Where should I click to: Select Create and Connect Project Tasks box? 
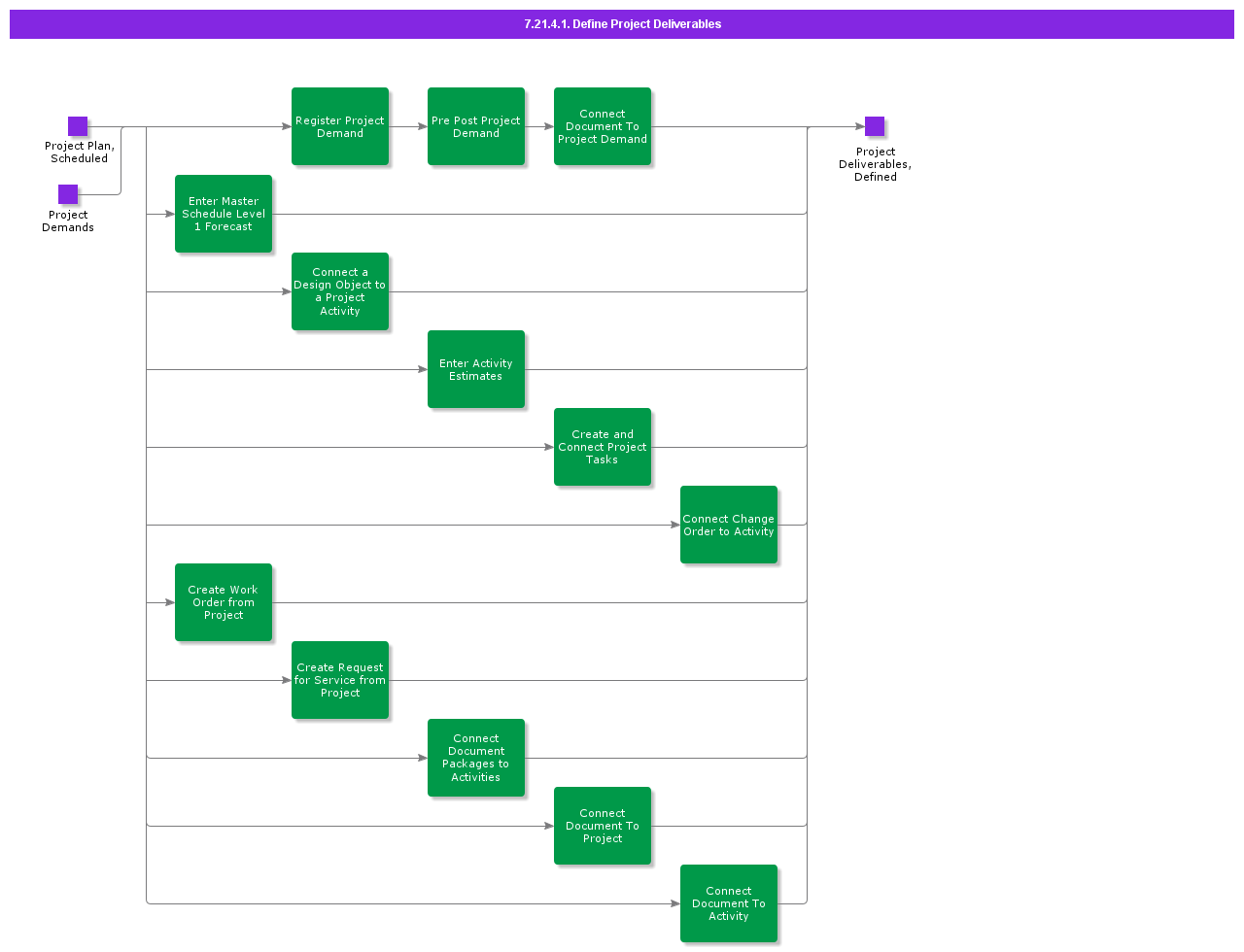(603, 447)
